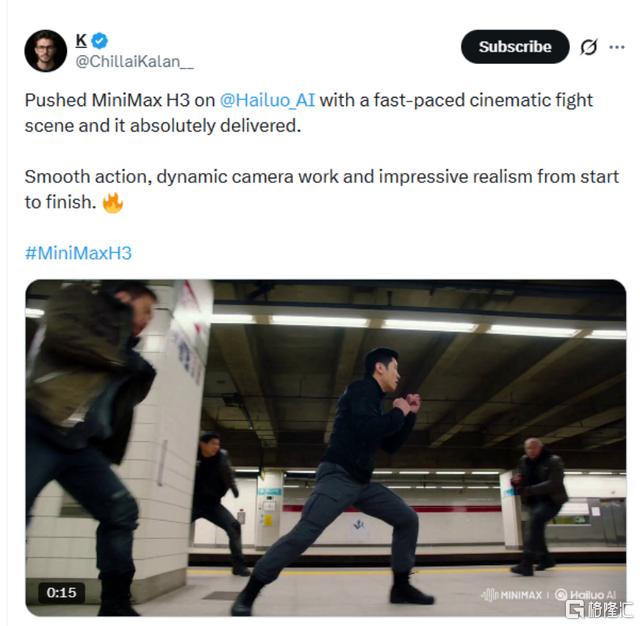Click the MINIMAX waveform icon
This screenshot has height=626, width=640.
489,595
